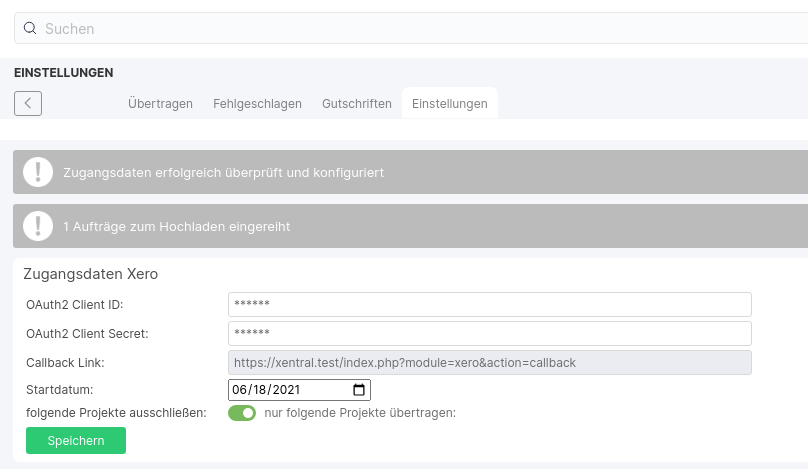The width and height of the screenshot is (808, 469).
Task: Click the OAuth2 Client Secret input
Action: pyautogui.click(x=489, y=333)
